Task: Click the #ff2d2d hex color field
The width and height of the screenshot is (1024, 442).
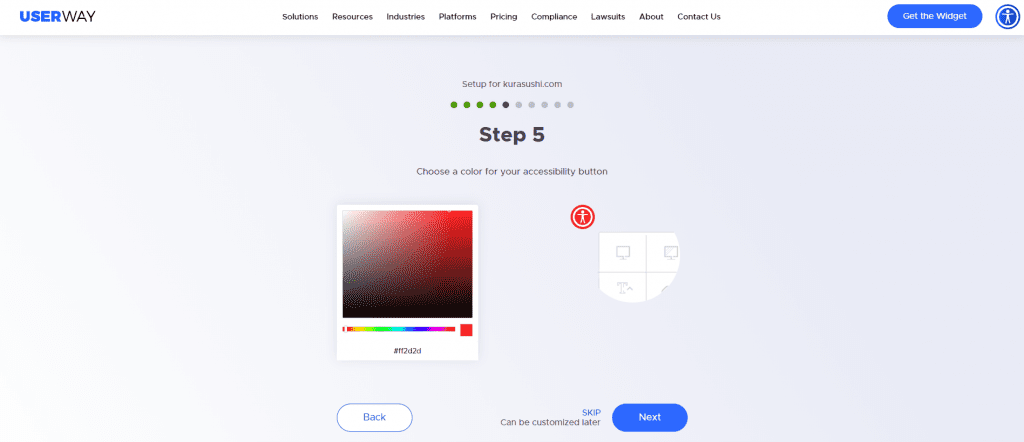Action: (408, 351)
